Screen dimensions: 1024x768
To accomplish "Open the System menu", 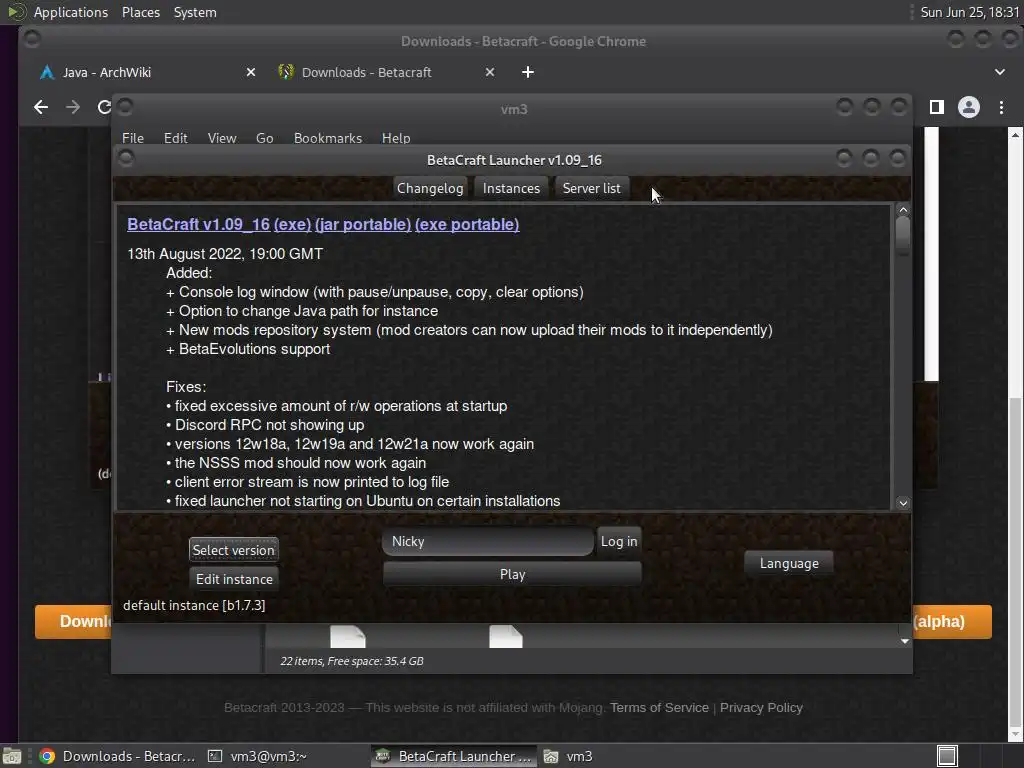I will pos(195,12).
